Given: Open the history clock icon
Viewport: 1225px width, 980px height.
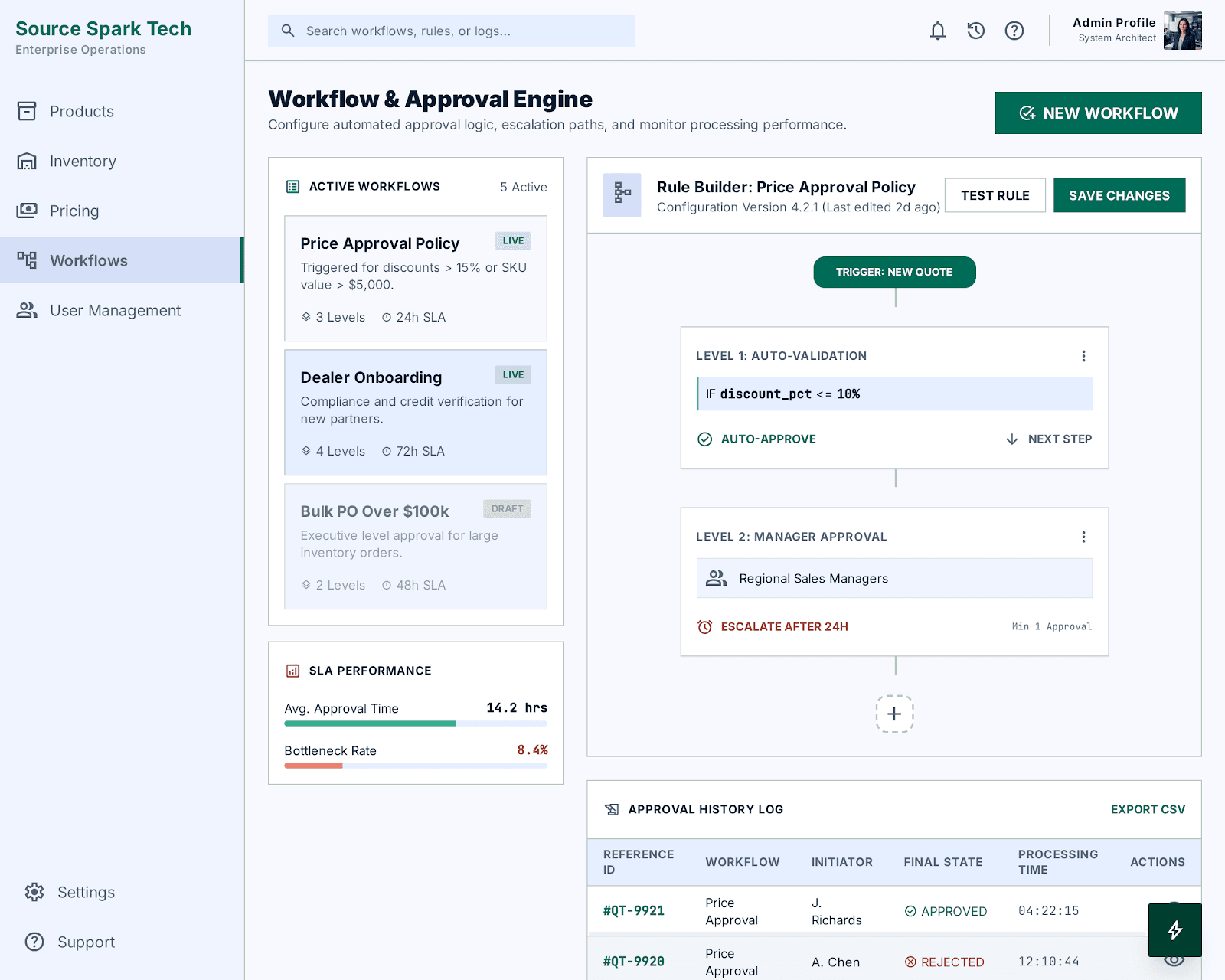Looking at the screenshot, I should (x=976, y=31).
